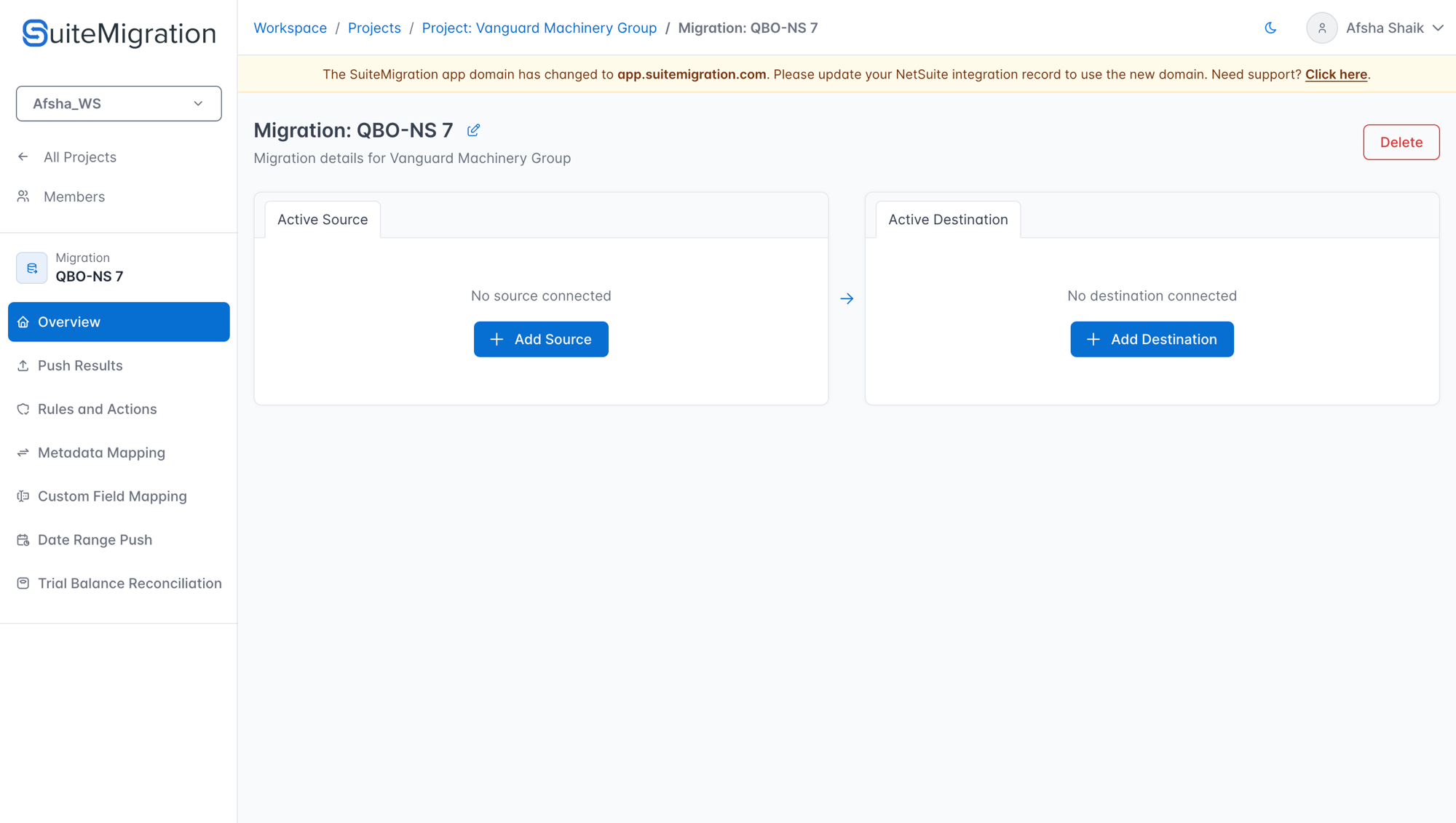Click the Projects breadcrumb link
The image size is (1456, 823).
coord(374,28)
